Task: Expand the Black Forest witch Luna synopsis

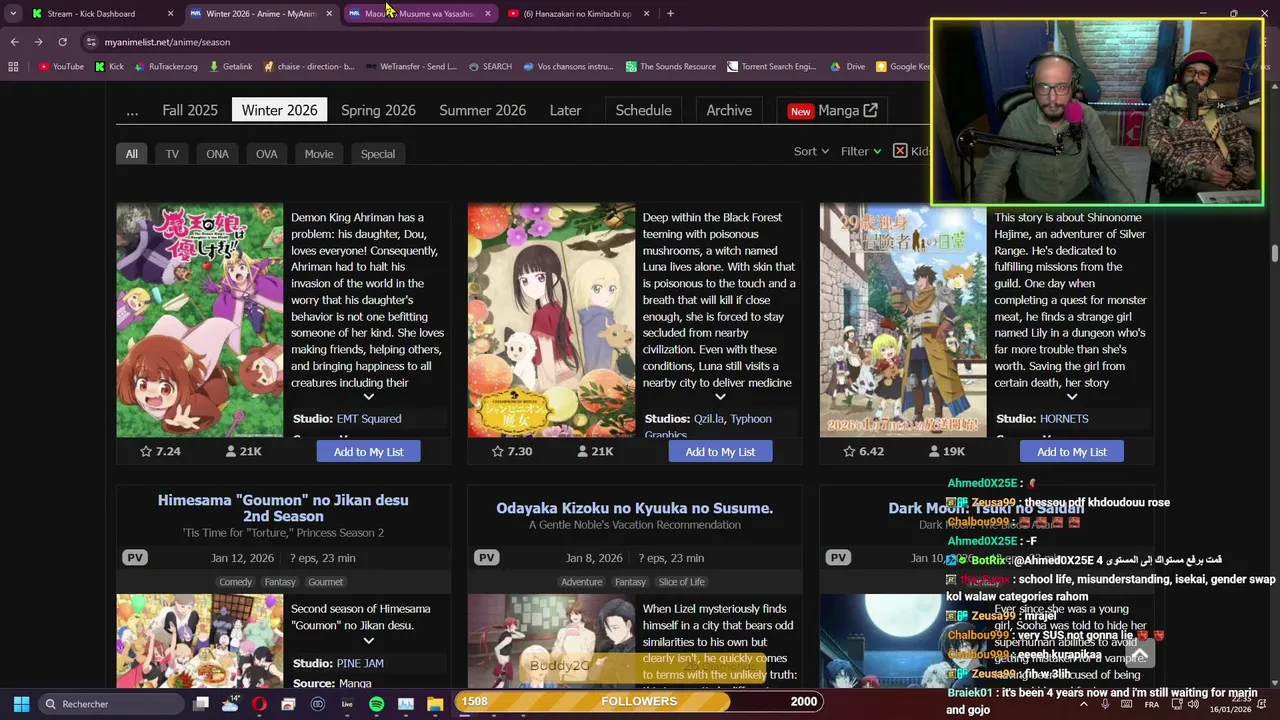Action: 720,397
